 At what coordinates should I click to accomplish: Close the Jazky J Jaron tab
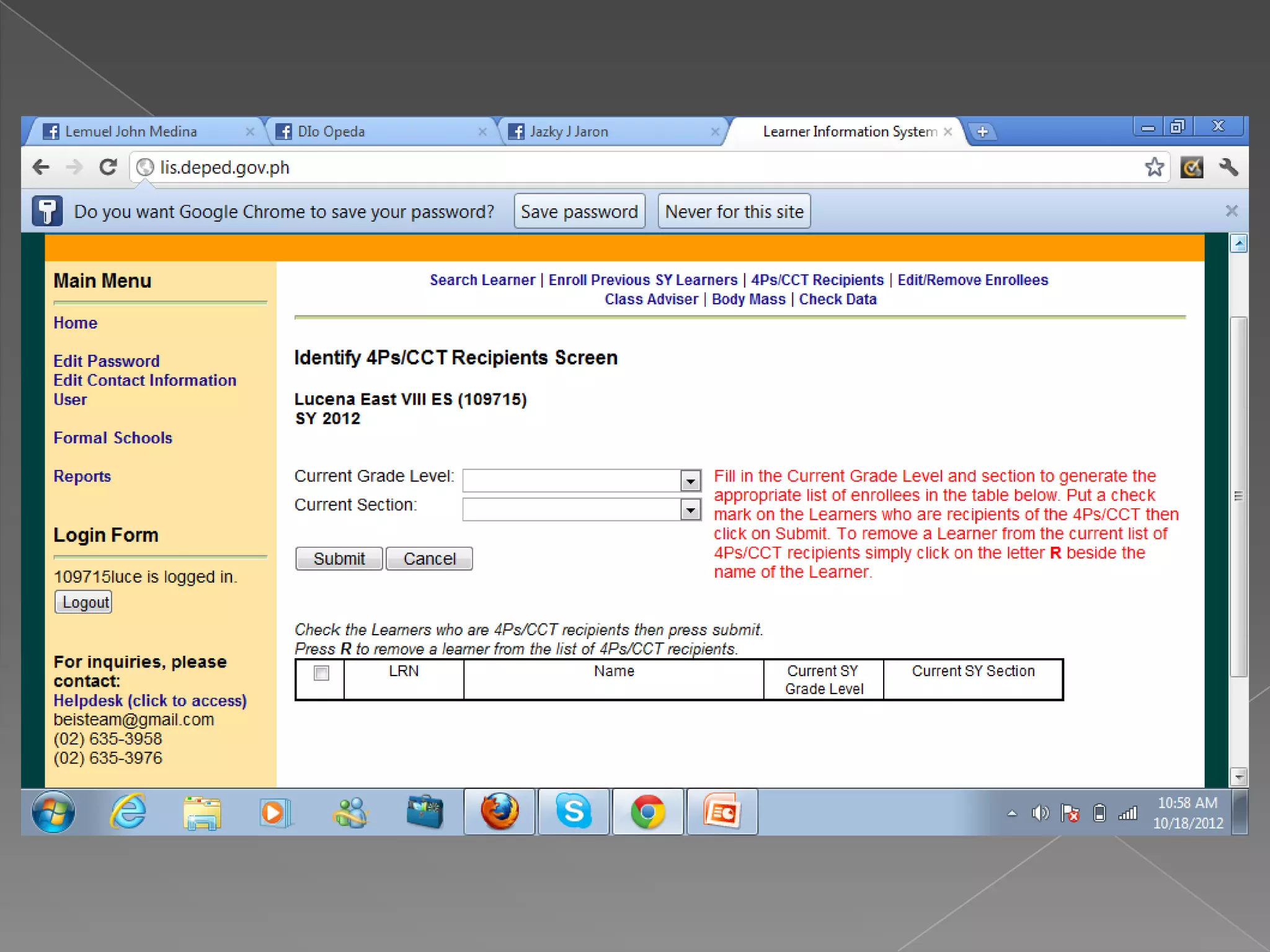(715, 131)
